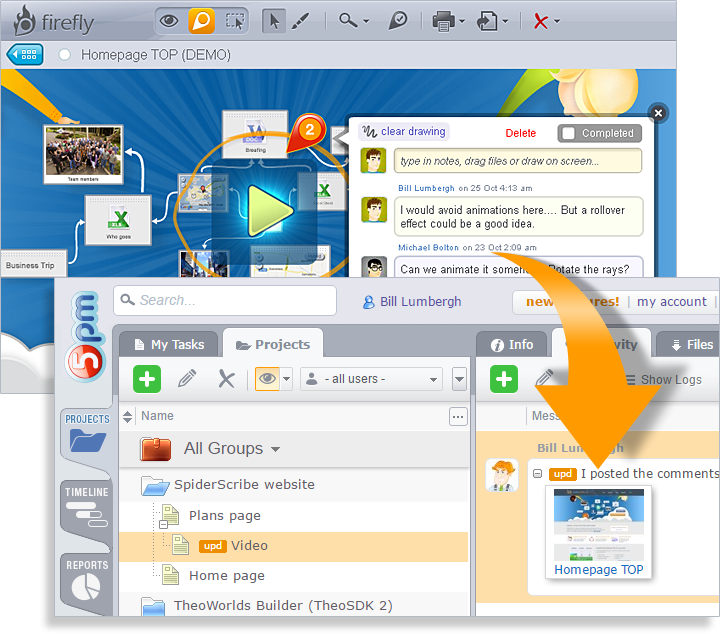
Task: Select the pointer arrow tool in Firefly toolbar
Action: 274,21
